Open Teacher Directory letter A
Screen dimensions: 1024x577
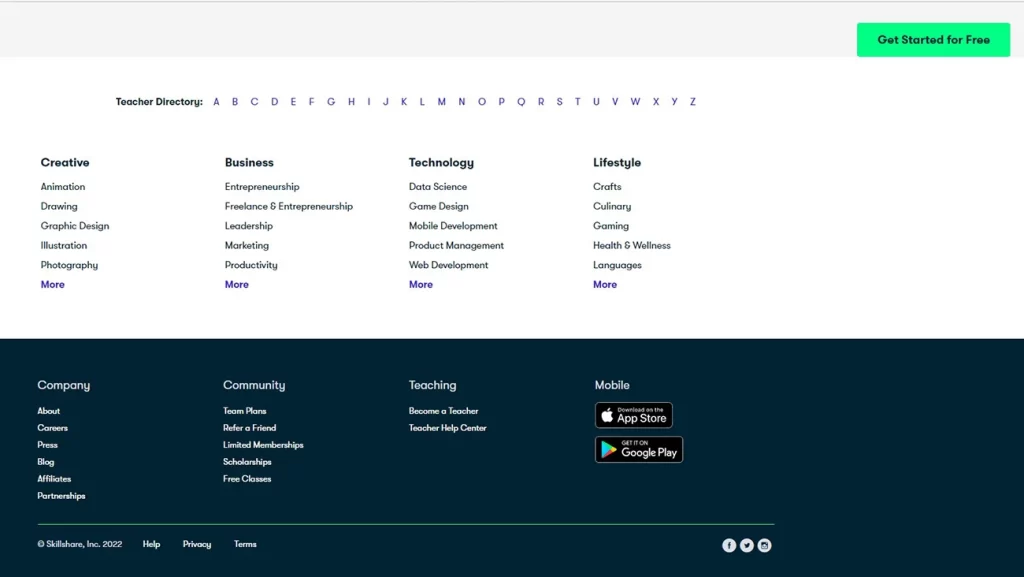click(x=216, y=102)
